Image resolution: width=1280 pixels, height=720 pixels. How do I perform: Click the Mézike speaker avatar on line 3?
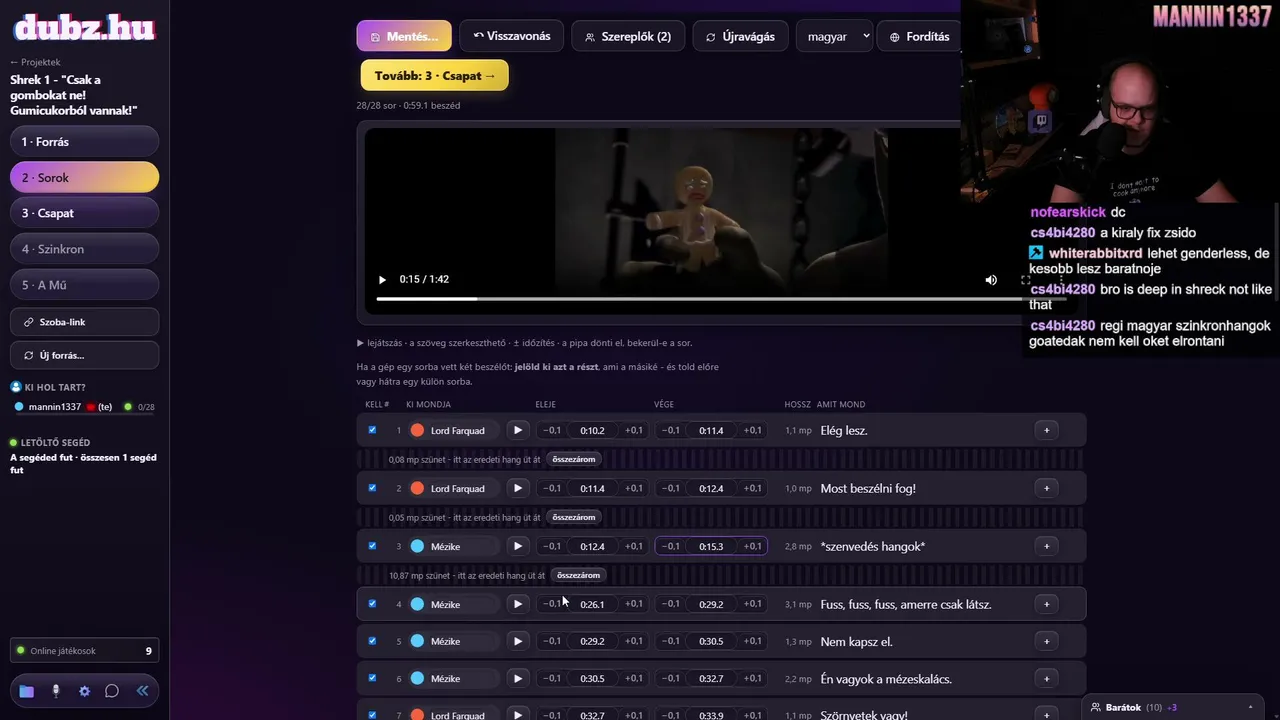tap(417, 546)
